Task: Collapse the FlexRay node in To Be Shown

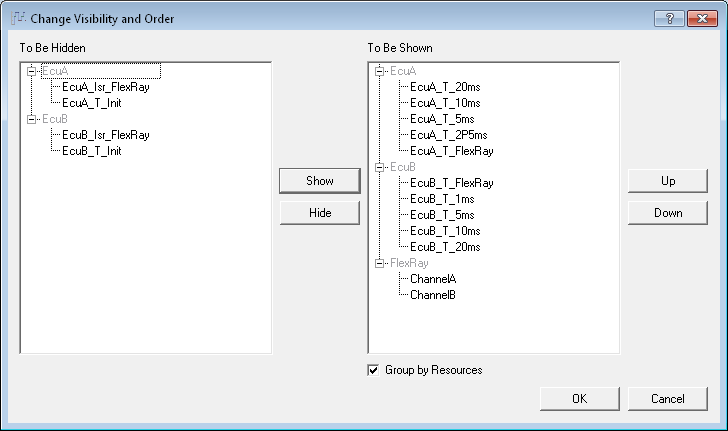Action: point(379,263)
